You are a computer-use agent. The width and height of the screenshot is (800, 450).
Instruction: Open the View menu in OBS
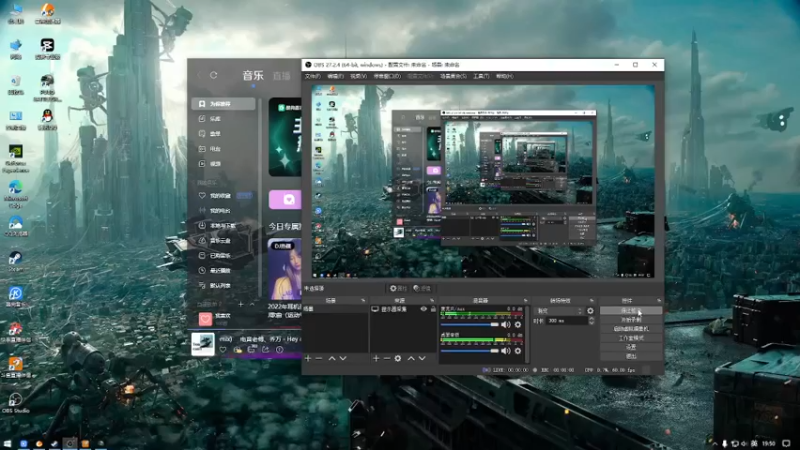358,76
